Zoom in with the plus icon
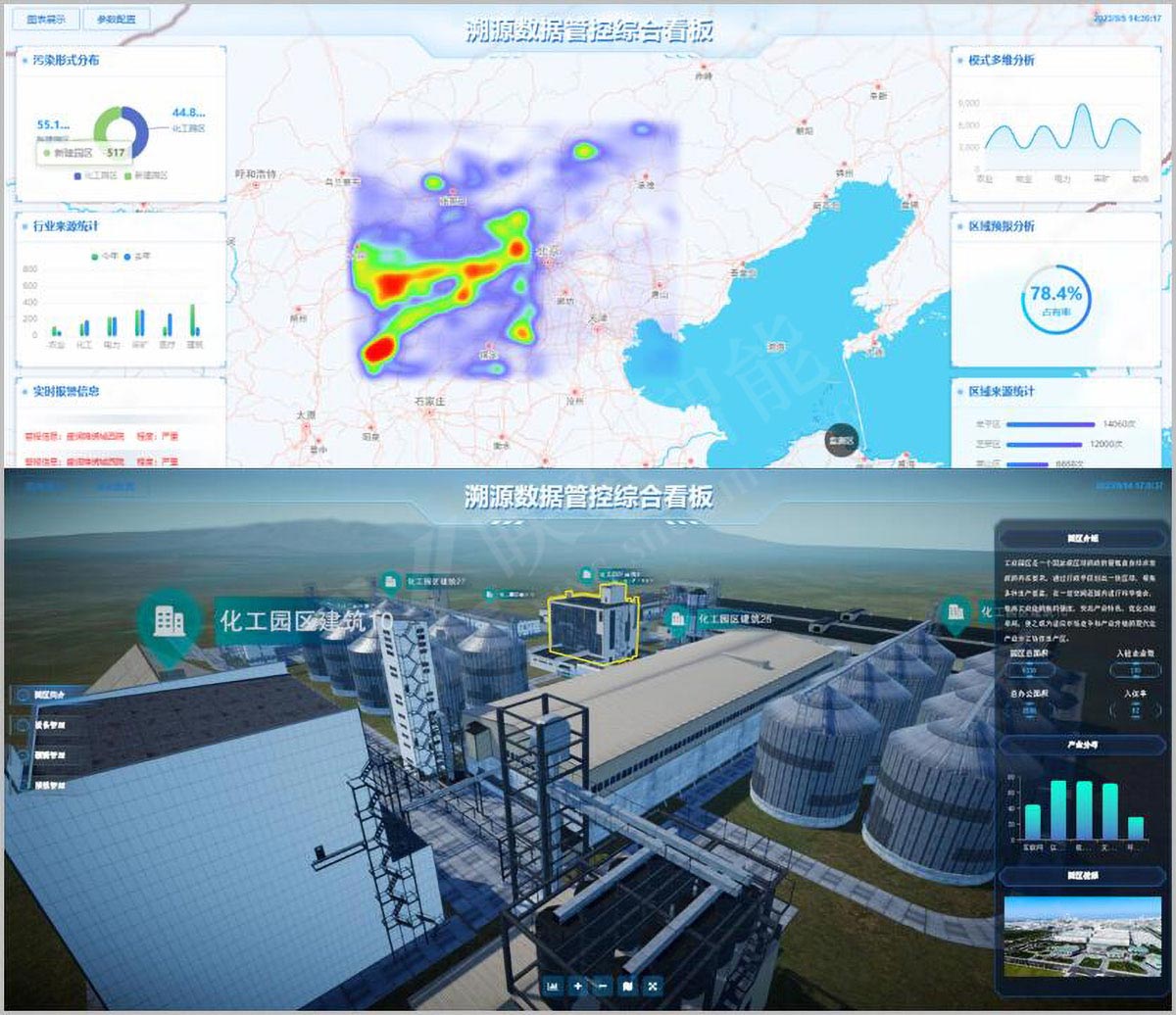This screenshot has height=1015, width=1176. point(578,986)
